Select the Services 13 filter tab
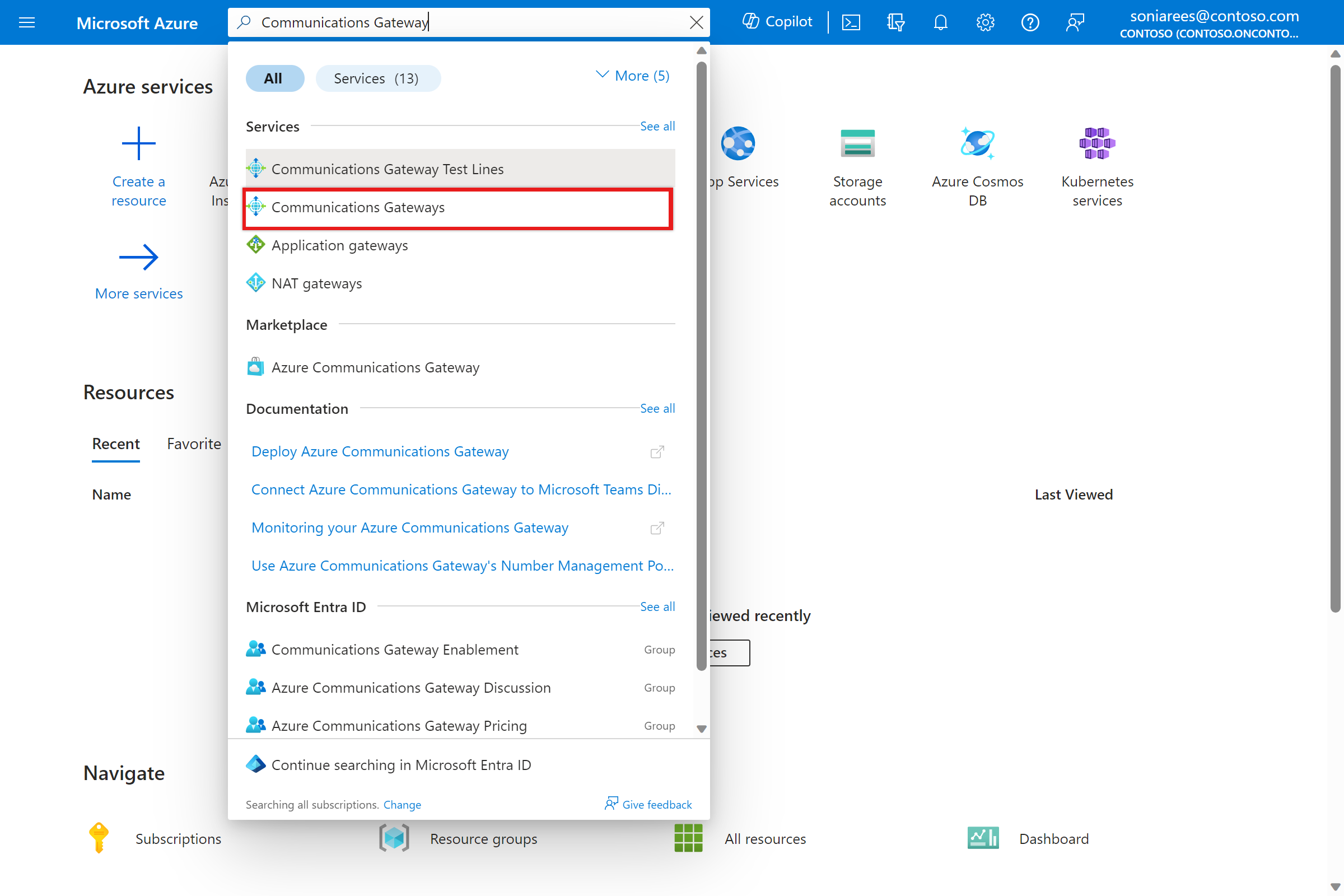 (x=378, y=77)
